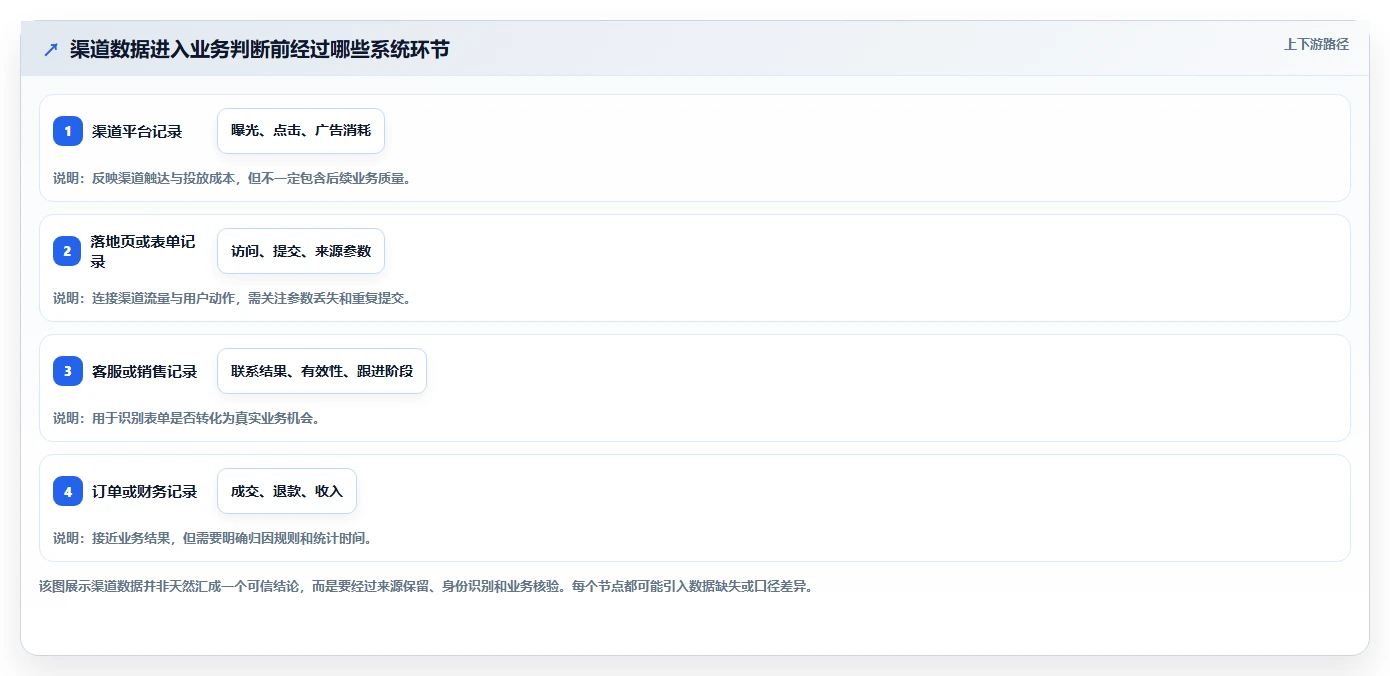Image resolution: width=1390 pixels, height=676 pixels.
Task: Click the 客服或销售记录 step label
Action: (144, 371)
